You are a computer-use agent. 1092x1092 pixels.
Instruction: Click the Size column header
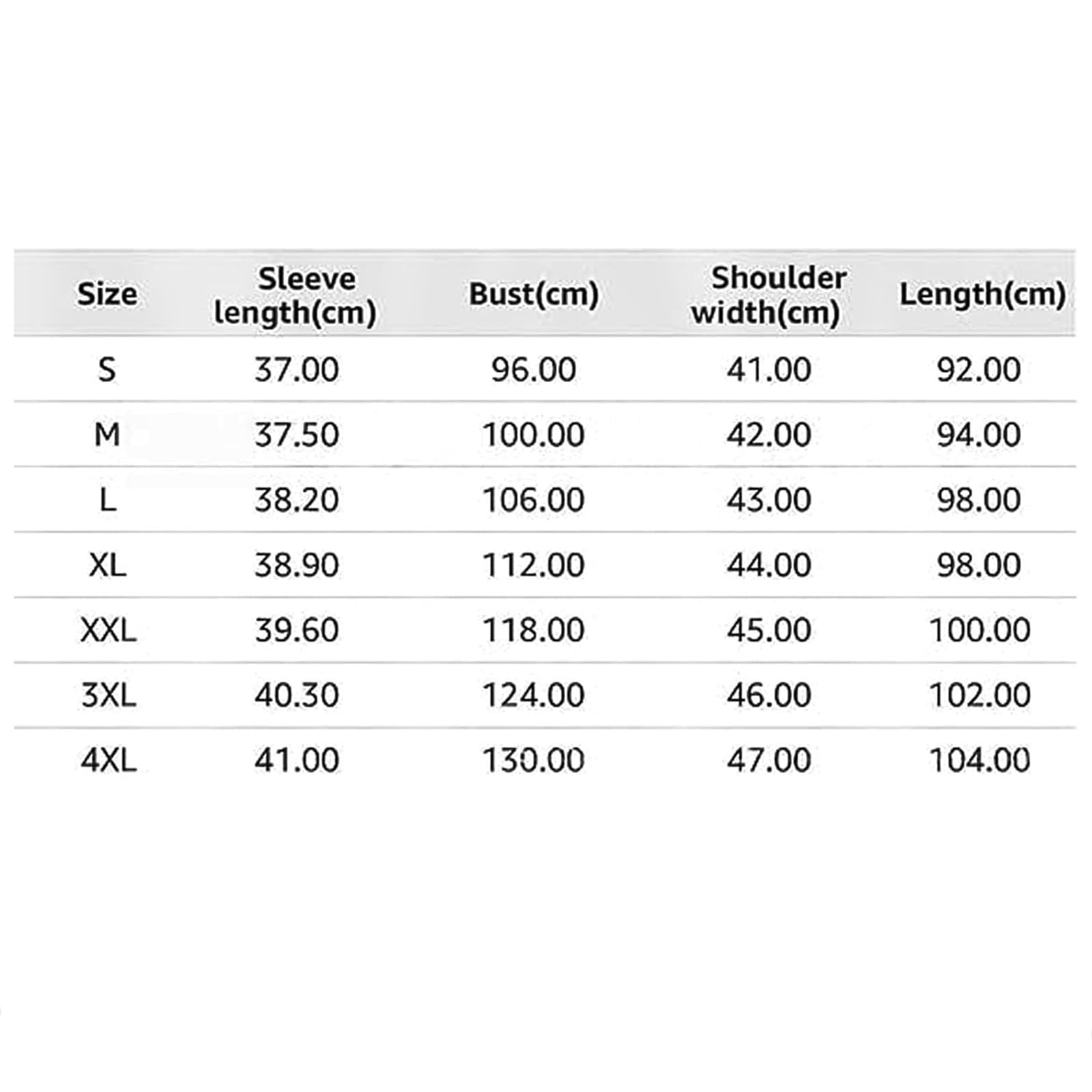107,294
